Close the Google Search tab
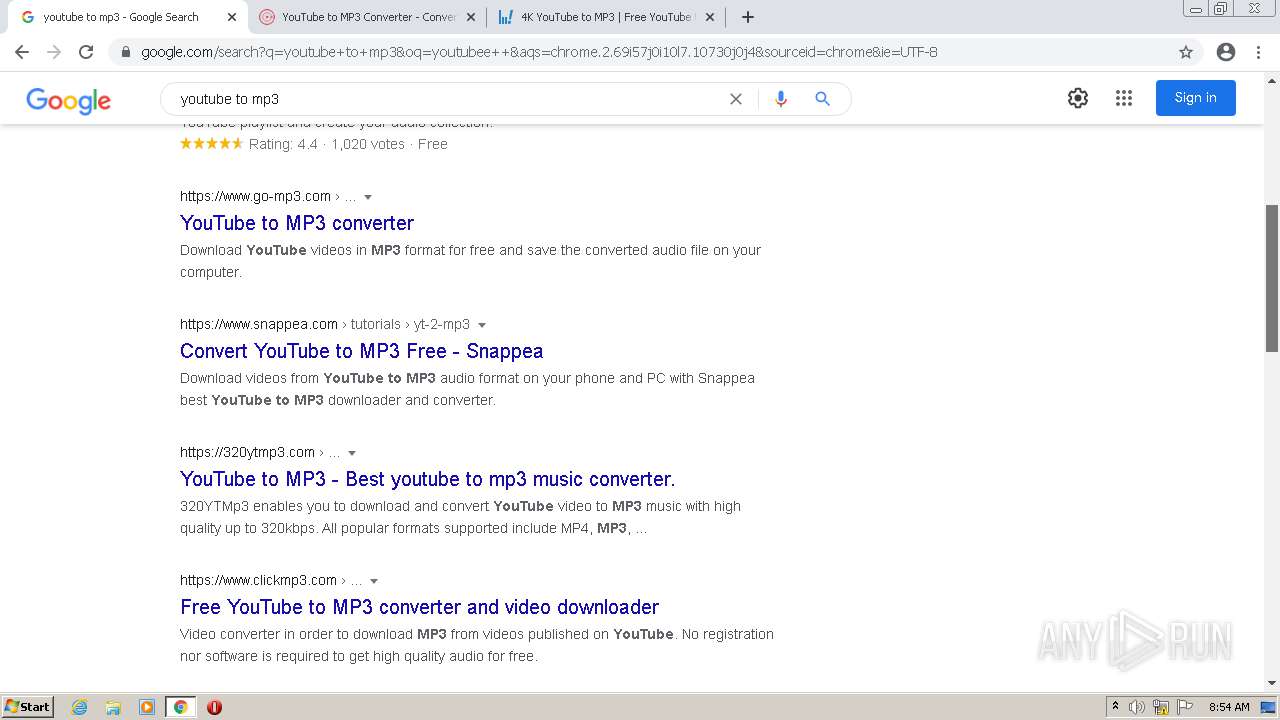Screen dimensions: 1280x720 click(x=232, y=17)
